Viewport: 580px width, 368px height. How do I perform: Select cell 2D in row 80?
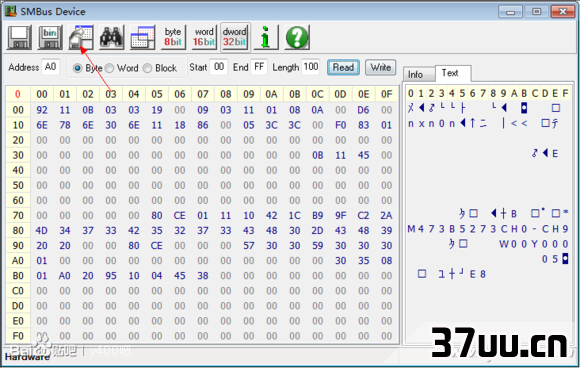point(317,230)
